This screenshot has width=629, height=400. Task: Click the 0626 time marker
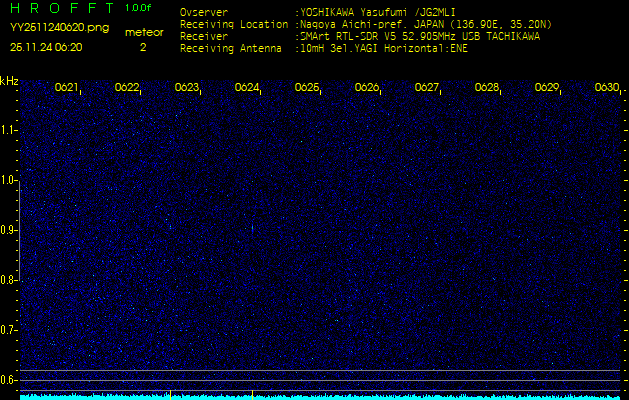click(x=367, y=87)
